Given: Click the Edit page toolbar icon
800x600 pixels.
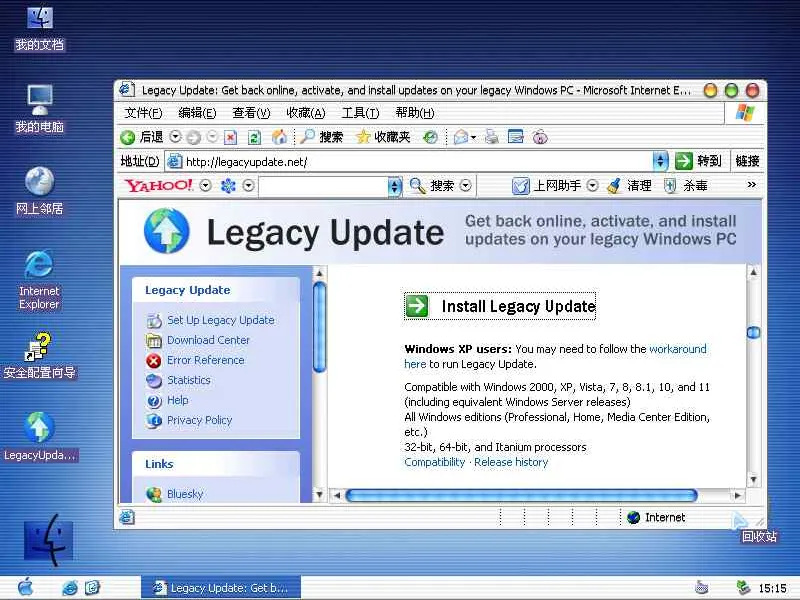Looking at the screenshot, I should click(x=515, y=137).
